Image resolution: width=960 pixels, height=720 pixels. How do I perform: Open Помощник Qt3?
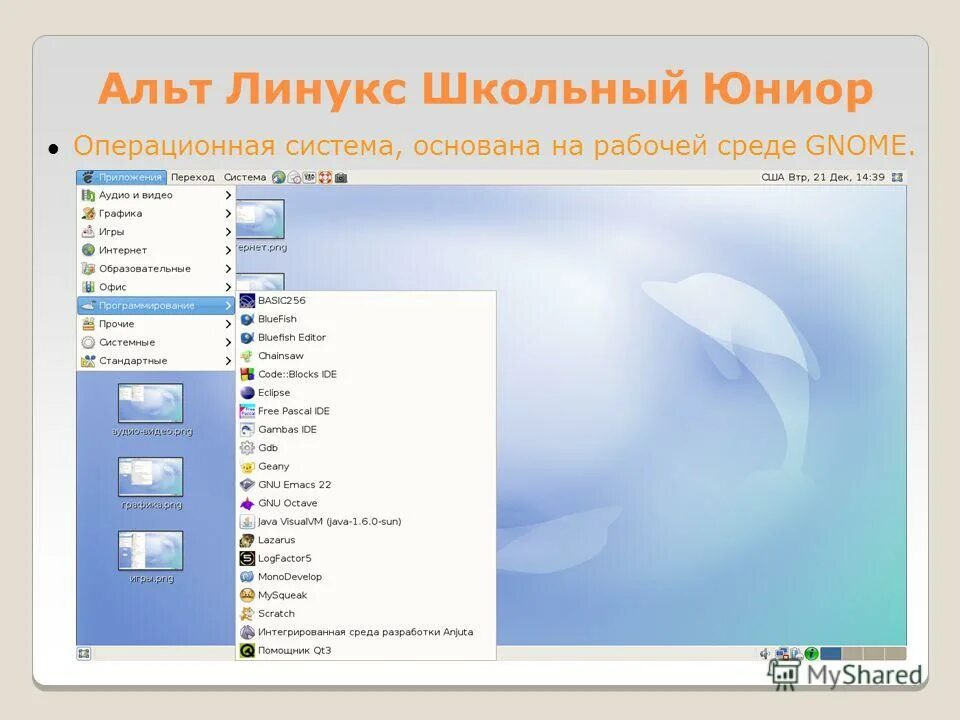366,650
